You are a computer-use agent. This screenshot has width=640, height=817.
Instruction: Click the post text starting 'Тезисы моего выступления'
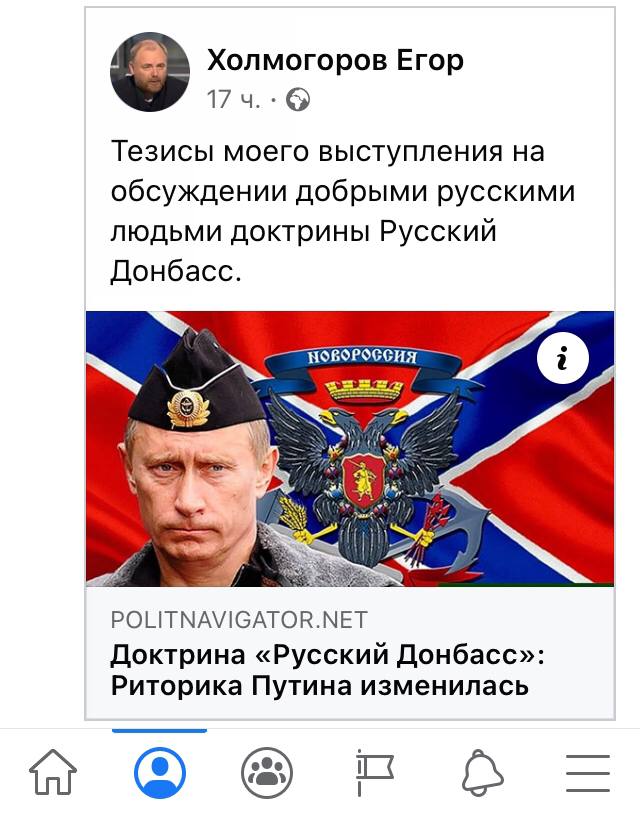(x=343, y=211)
